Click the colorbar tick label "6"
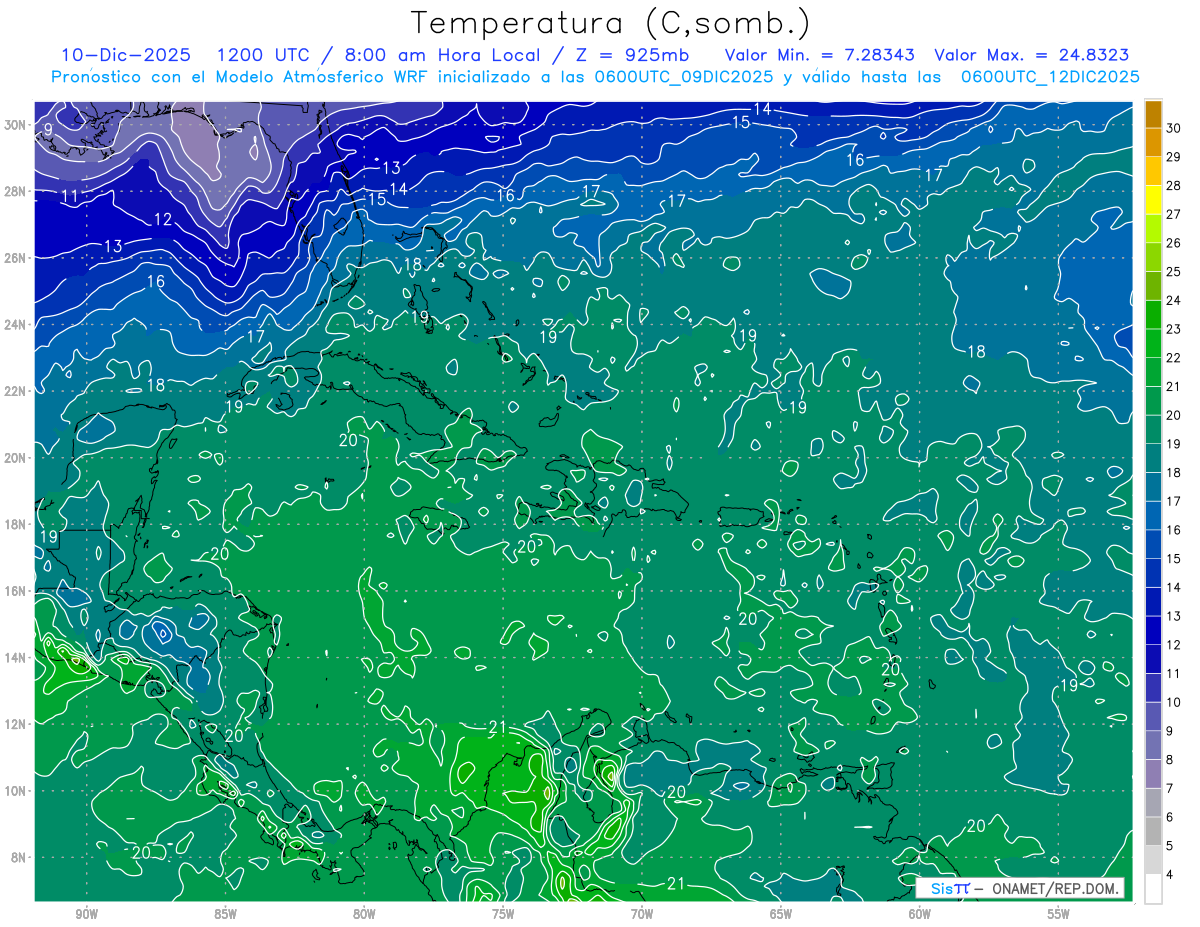The width and height of the screenshot is (1200, 927). 1170,817
